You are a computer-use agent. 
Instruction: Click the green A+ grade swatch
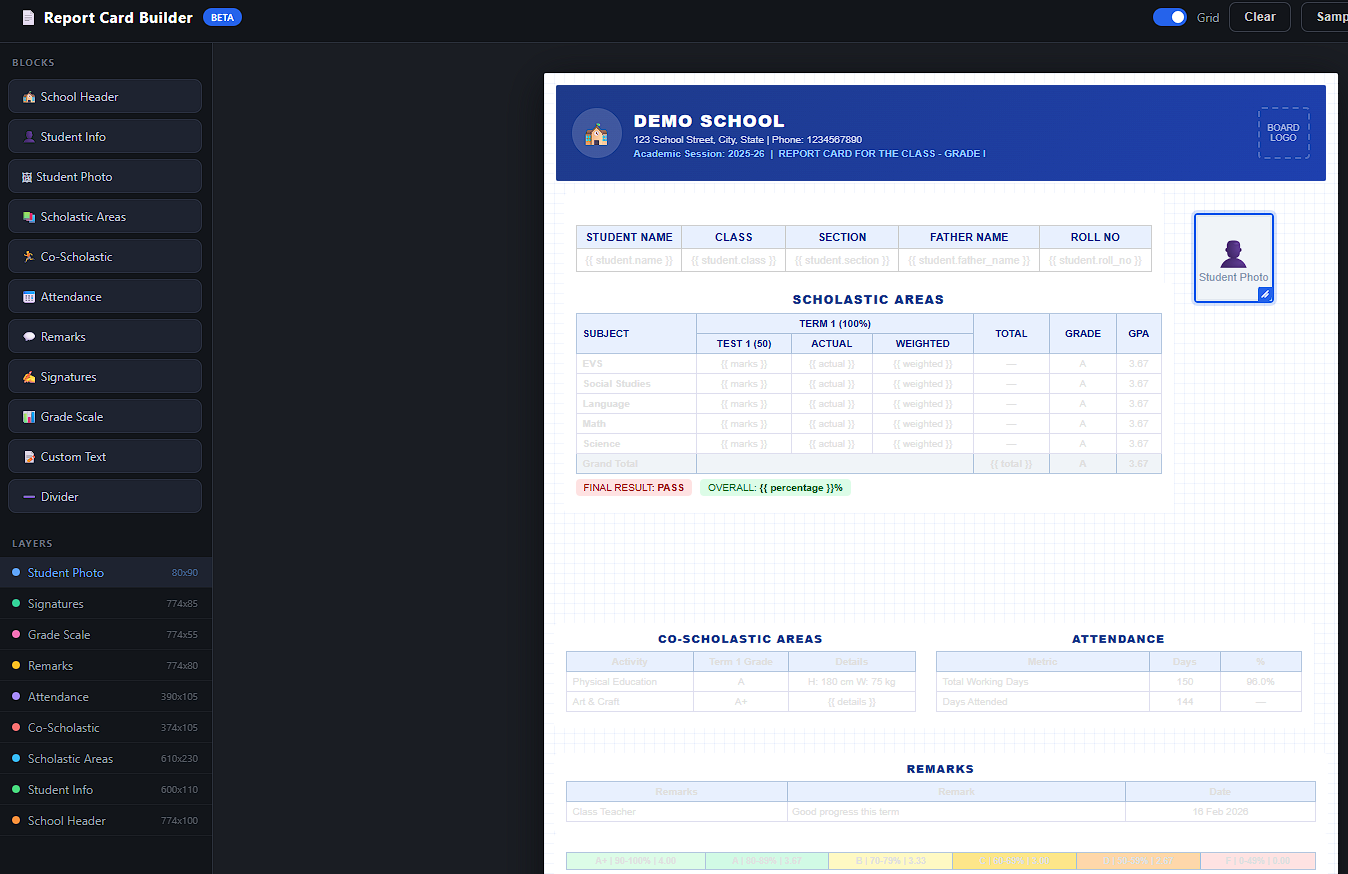[x=635, y=861]
